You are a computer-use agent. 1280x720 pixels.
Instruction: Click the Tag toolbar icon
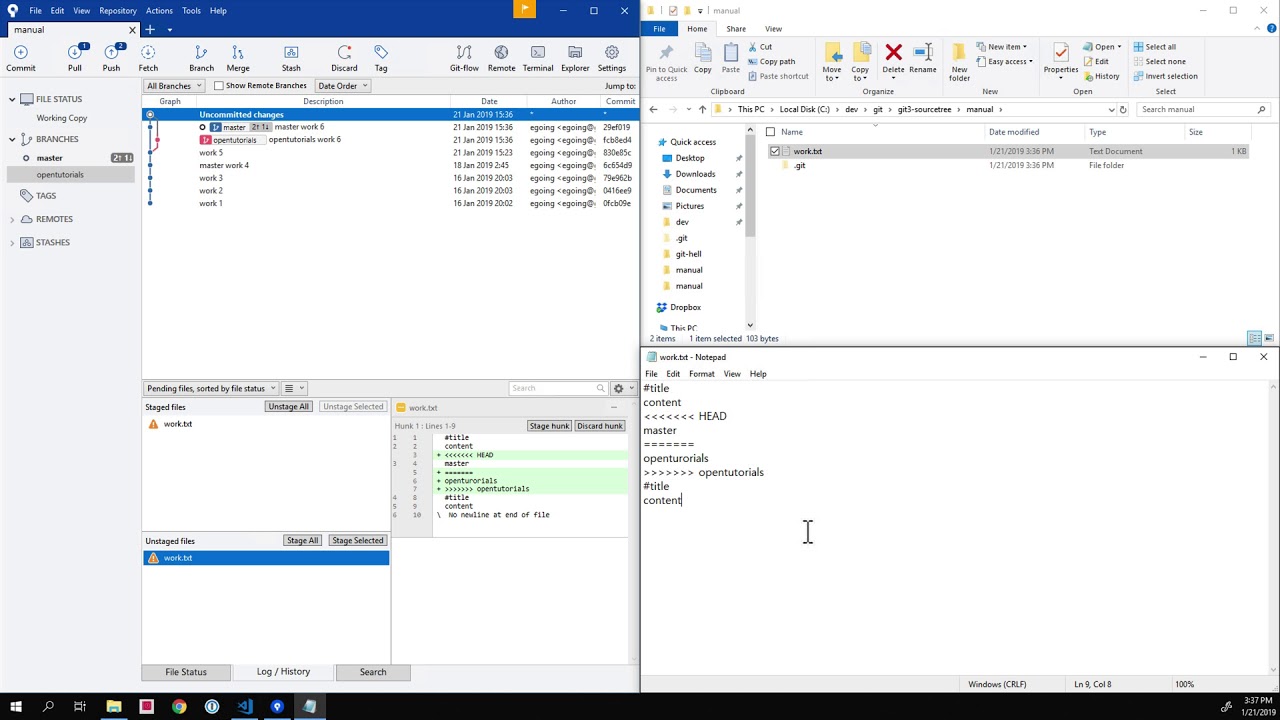point(381,58)
